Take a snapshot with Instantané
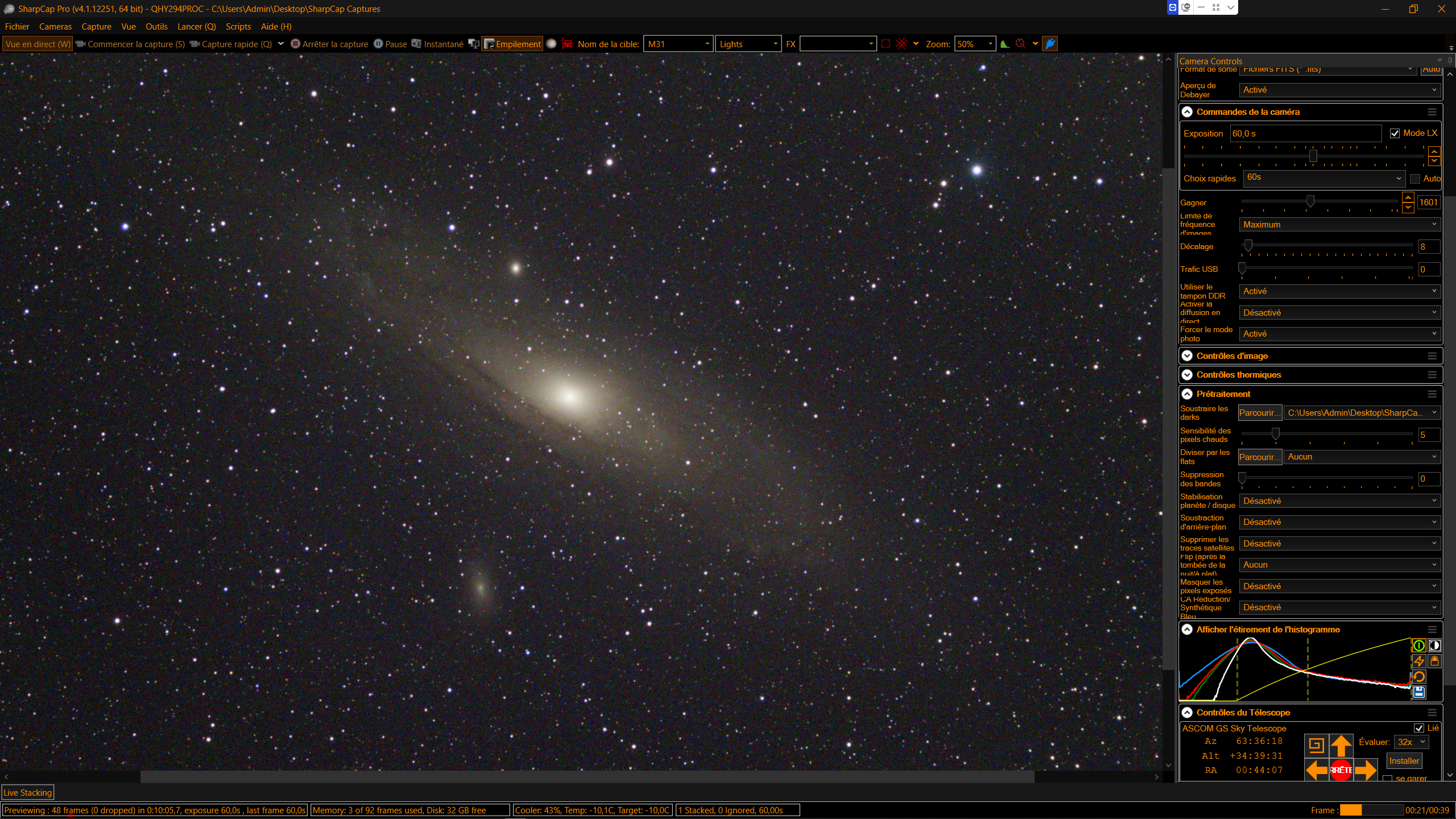Viewport: 1456px width, 819px height. point(437,44)
